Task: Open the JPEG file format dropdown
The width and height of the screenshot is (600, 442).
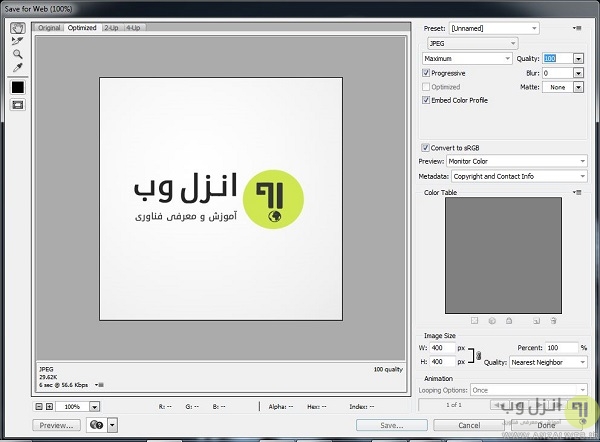Action: point(470,44)
